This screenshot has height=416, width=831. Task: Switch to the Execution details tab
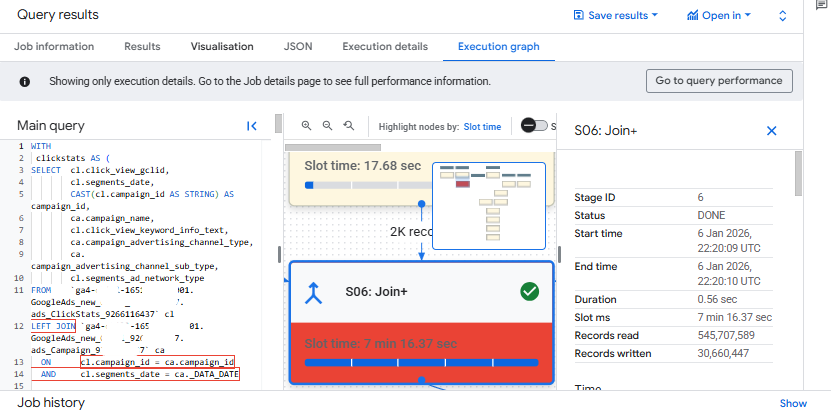[x=385, y=47]
